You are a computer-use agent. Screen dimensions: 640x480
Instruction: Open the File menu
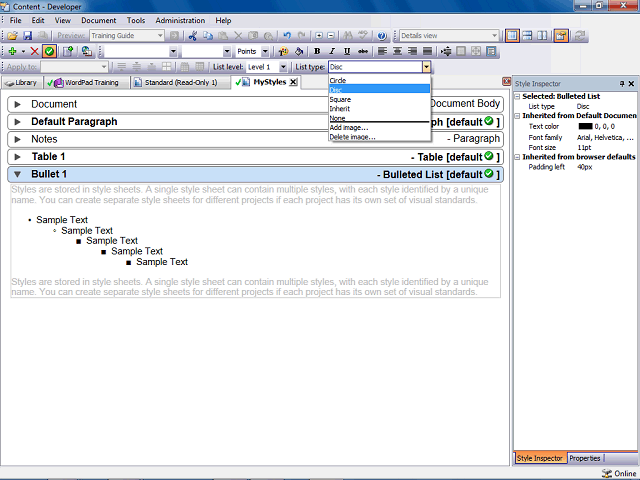point(16,20)
